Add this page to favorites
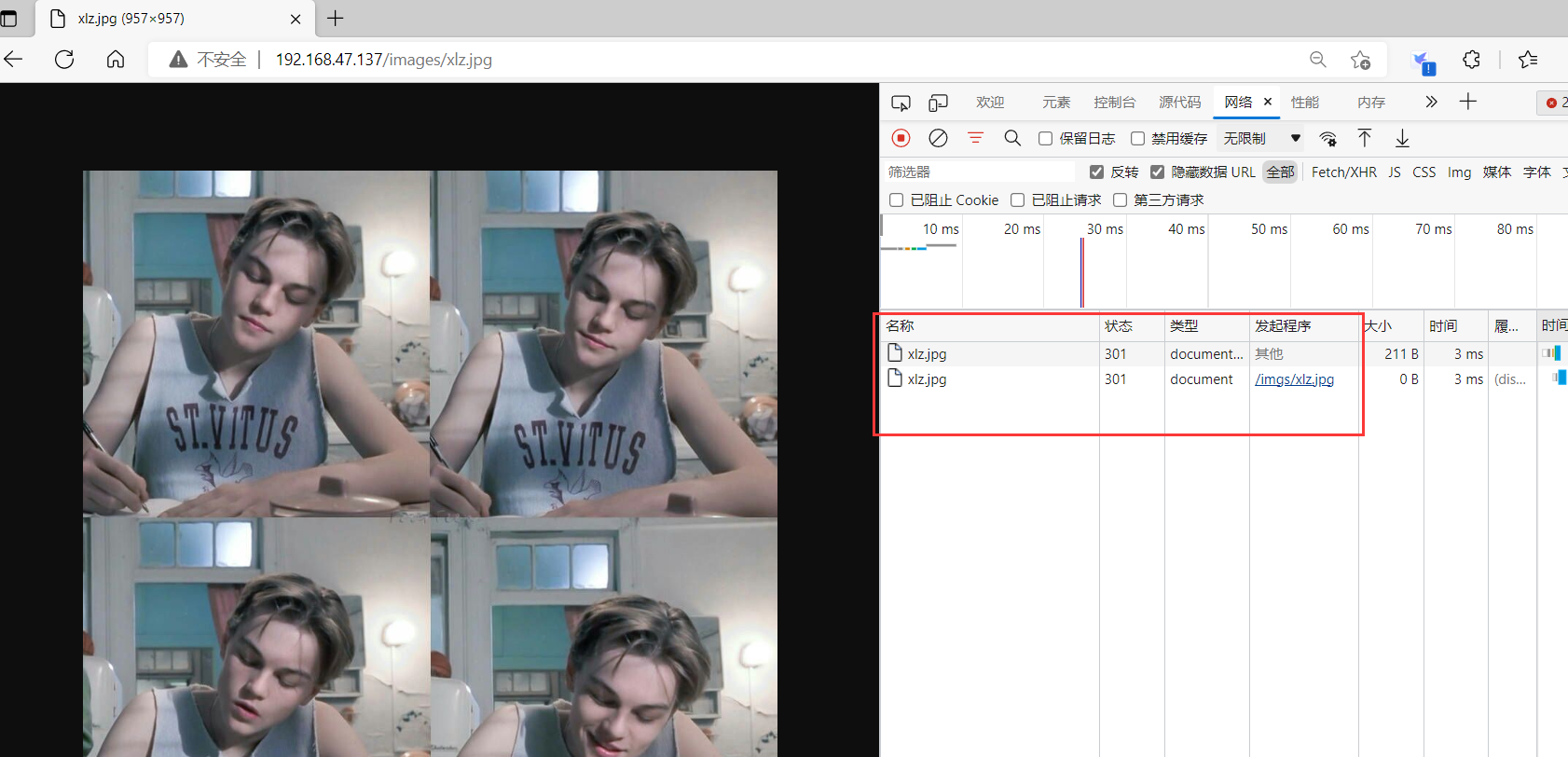This screenshot has height=757, width=1568. pyautogui.click(x=1360, y=60)
